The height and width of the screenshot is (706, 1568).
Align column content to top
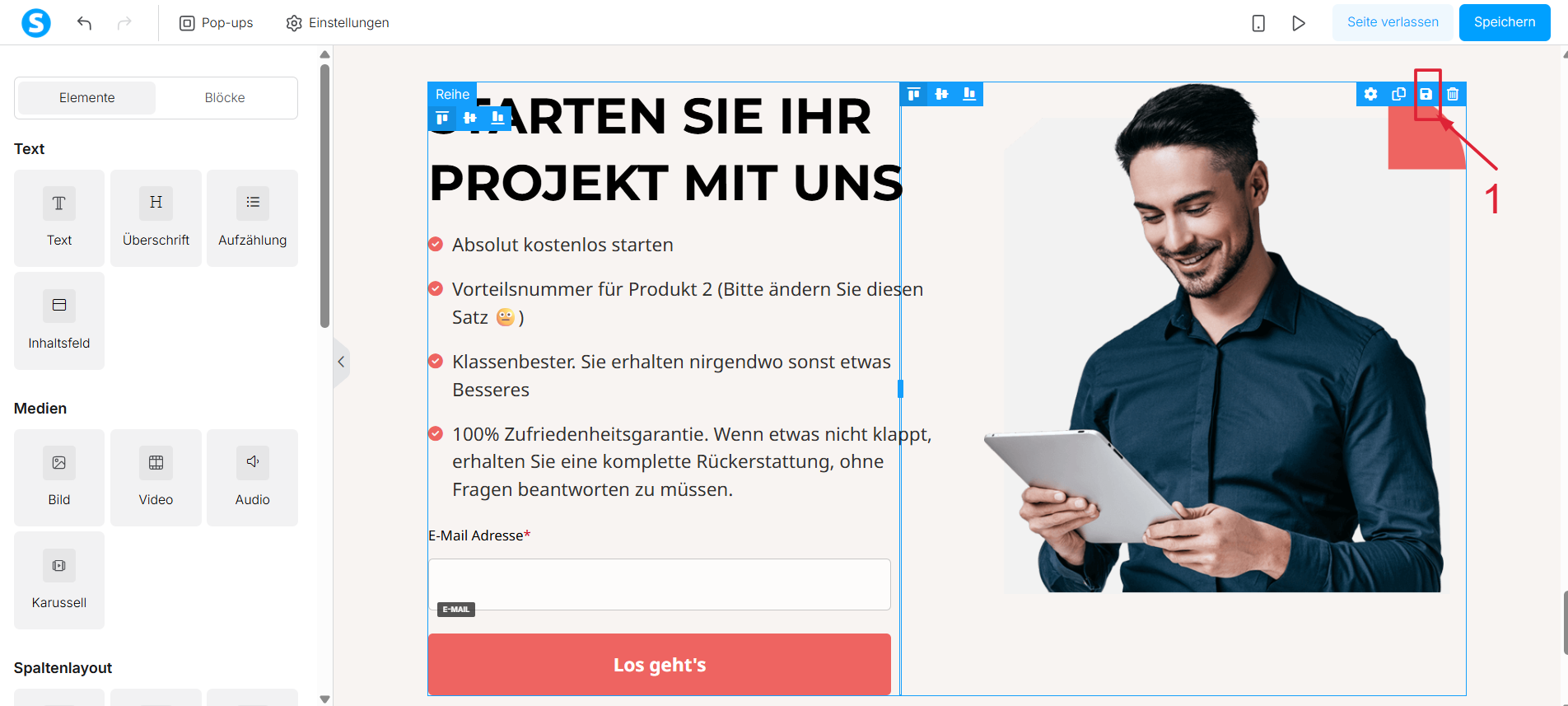click(914, 94)
